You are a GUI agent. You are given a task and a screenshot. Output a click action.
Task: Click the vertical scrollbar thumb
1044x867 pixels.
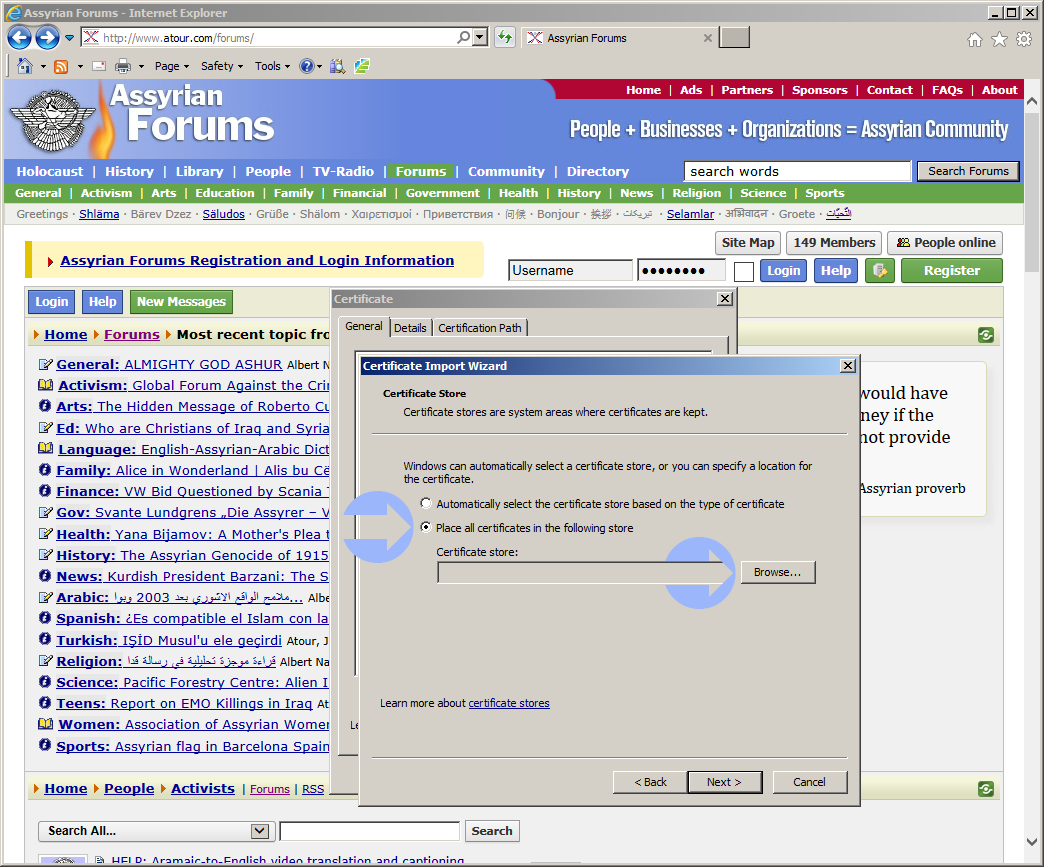[1032, 193]
